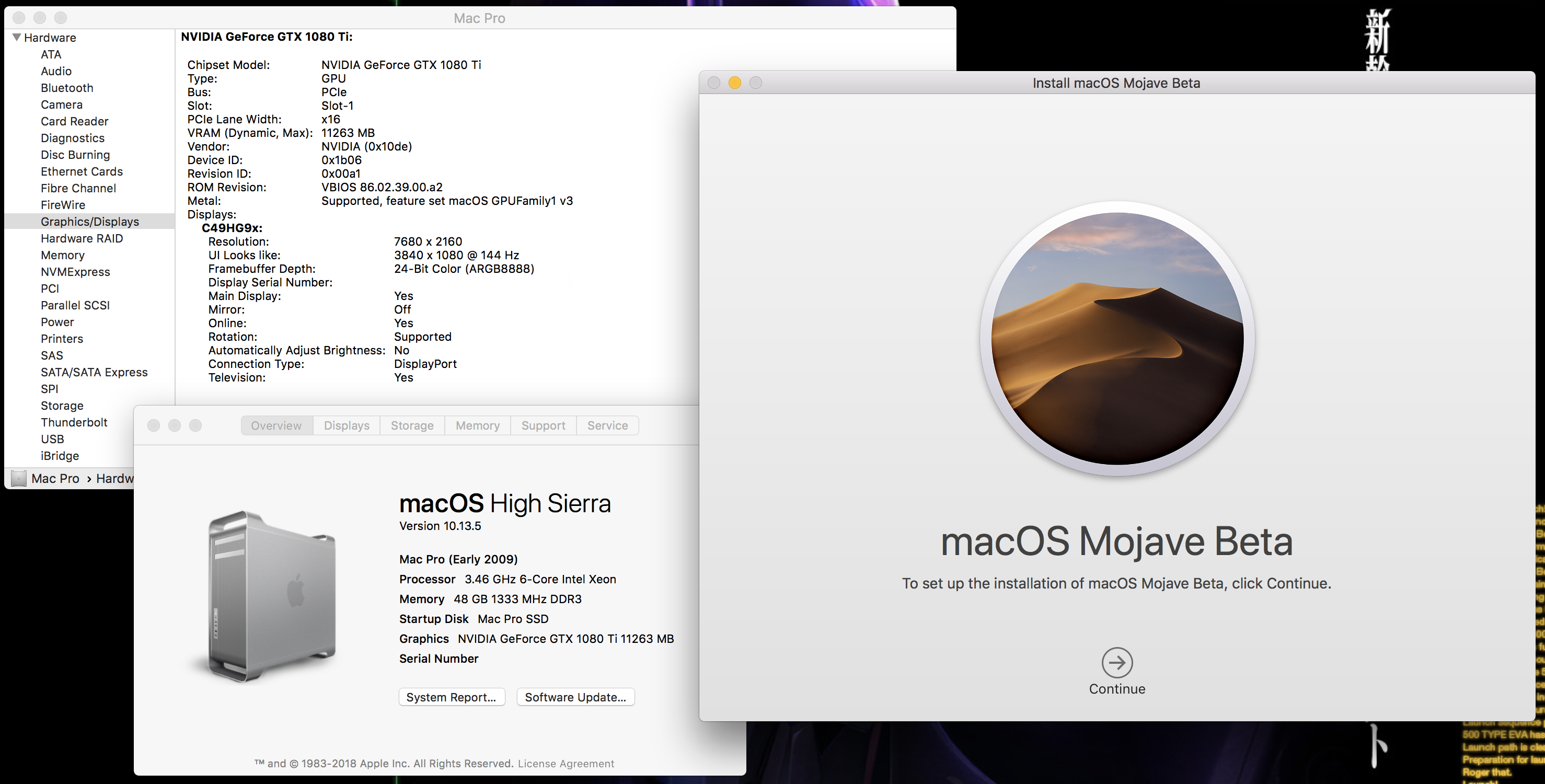This screenshot has width=1545, height=784.
Task: Select Graphics/Displays in the sidebar
Action: coord(89,221)
